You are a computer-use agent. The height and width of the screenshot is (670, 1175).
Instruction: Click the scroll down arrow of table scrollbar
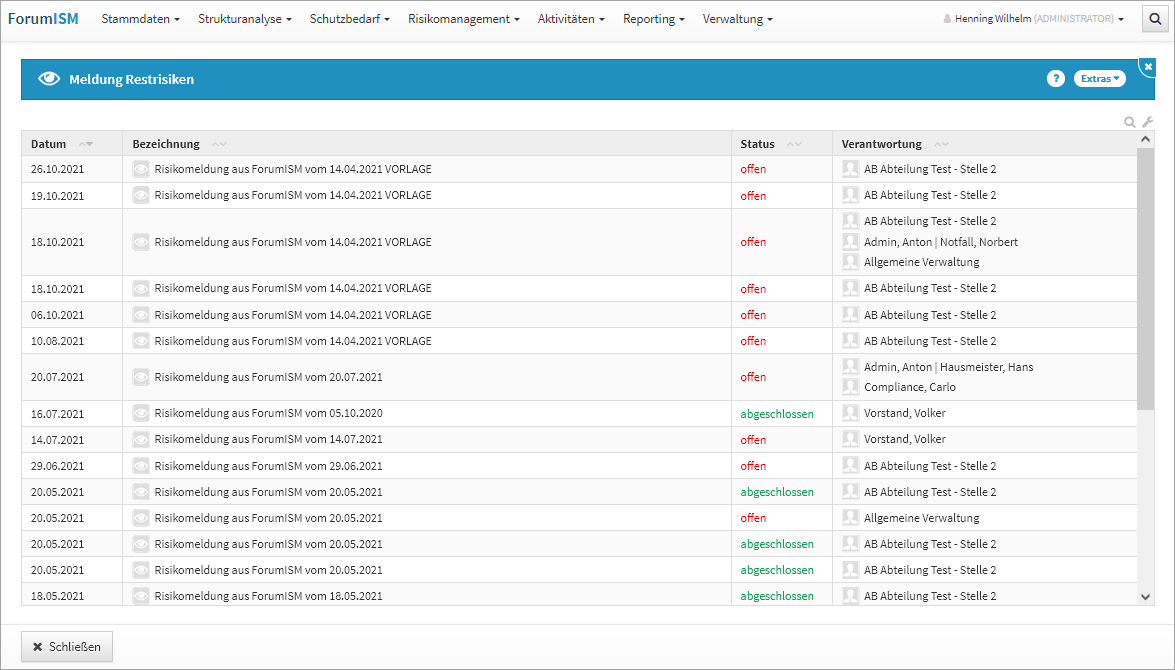[x=1146, y=596]
